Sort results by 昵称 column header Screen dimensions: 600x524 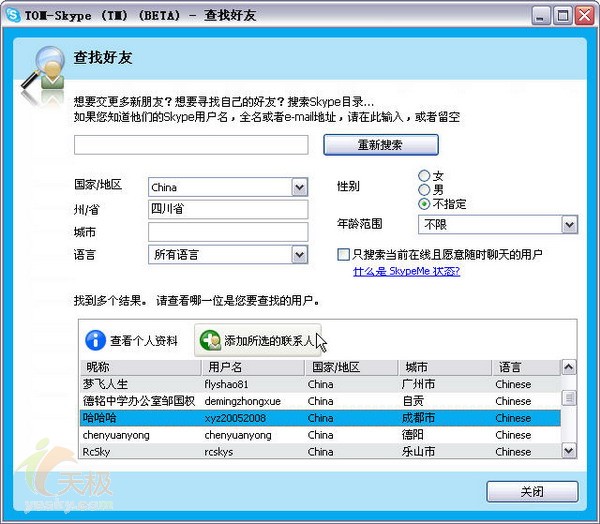140,368
